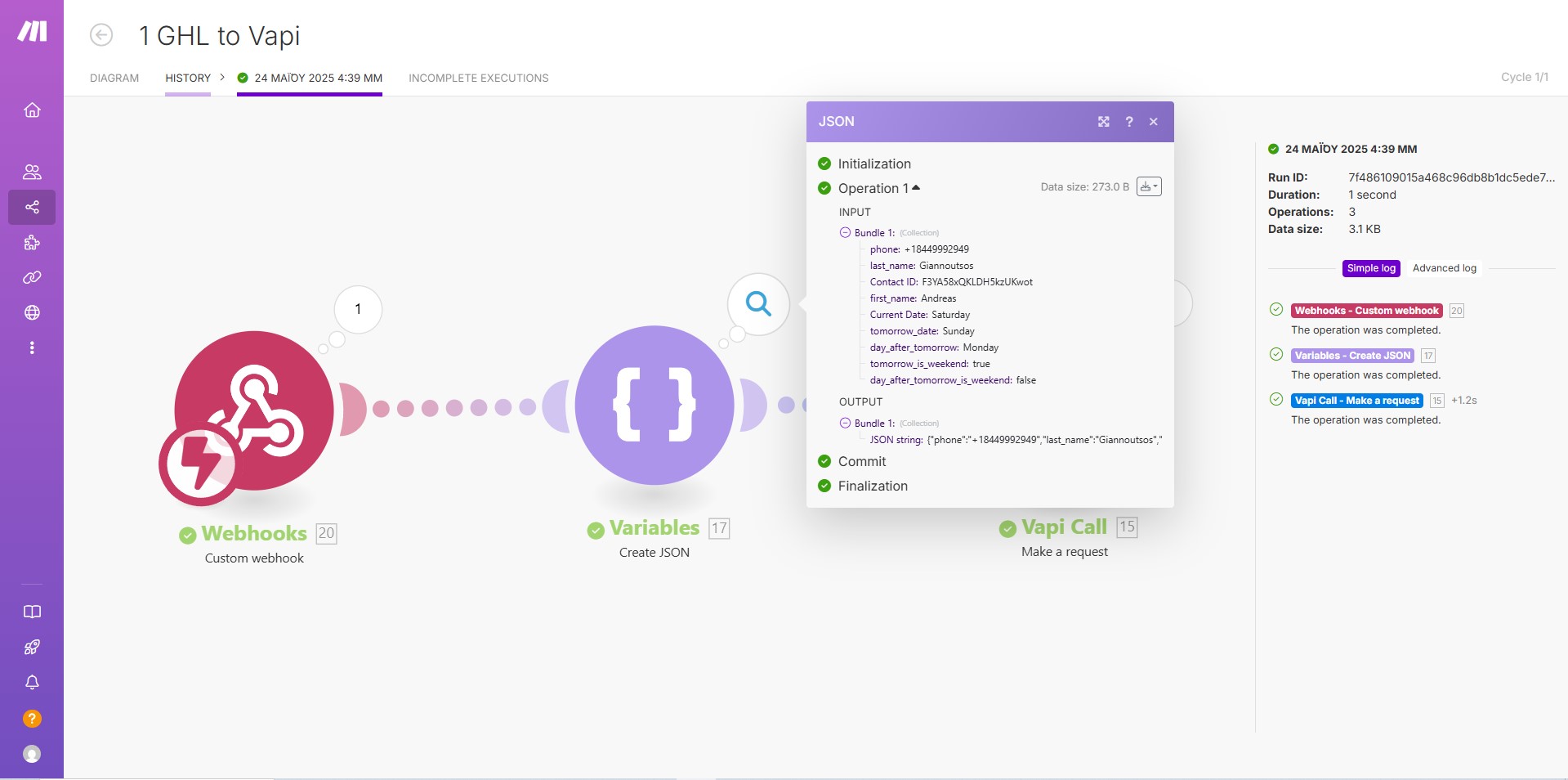Click the Vapi Call module label
Viewport: 1568px width, 780px height.
[x=1064, y=527]
